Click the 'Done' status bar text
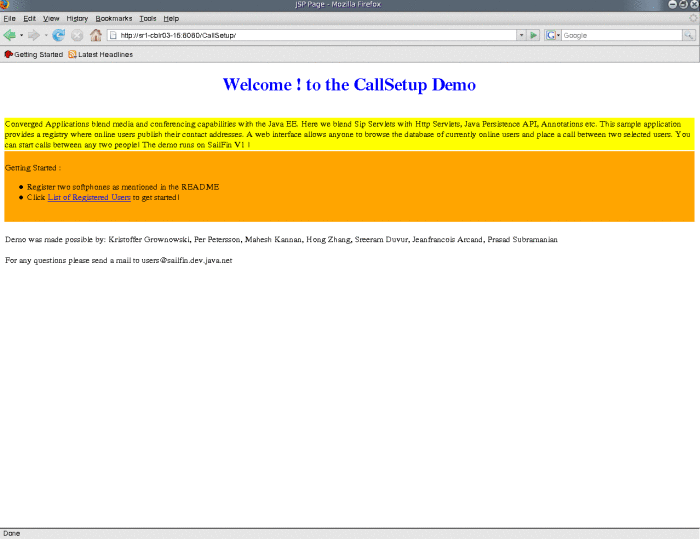This screenshot has width=700, height=539. pyautogui.click(x=12, y=533)
